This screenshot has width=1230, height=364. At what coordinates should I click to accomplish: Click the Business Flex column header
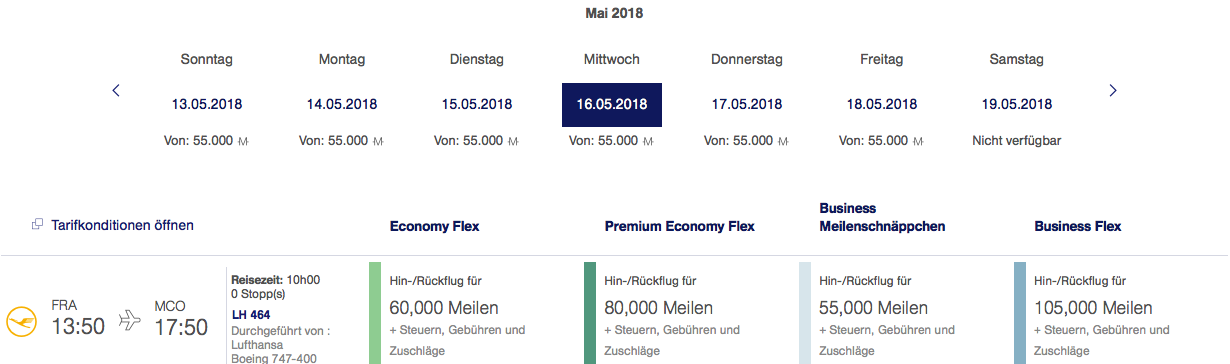tap(1078, 226)
